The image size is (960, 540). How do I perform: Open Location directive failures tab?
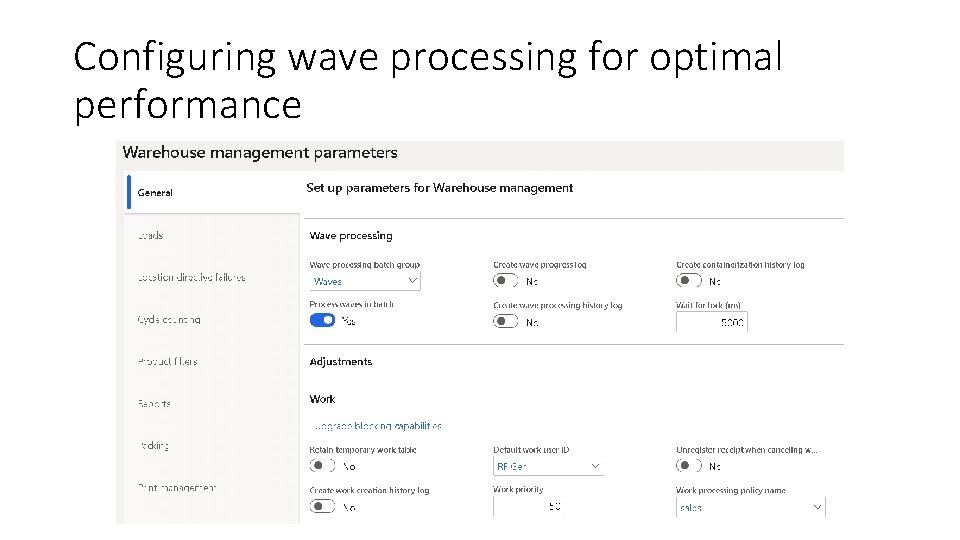pyautogui.click(x=191, y=277)
